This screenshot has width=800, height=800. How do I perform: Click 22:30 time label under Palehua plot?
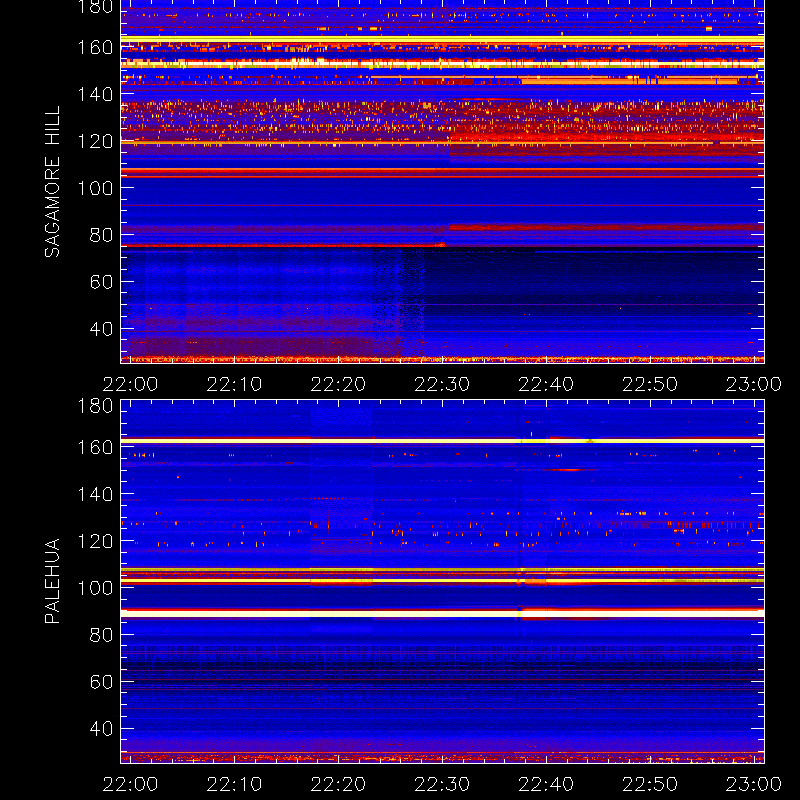pyautogui.click(x=442, y=784)
